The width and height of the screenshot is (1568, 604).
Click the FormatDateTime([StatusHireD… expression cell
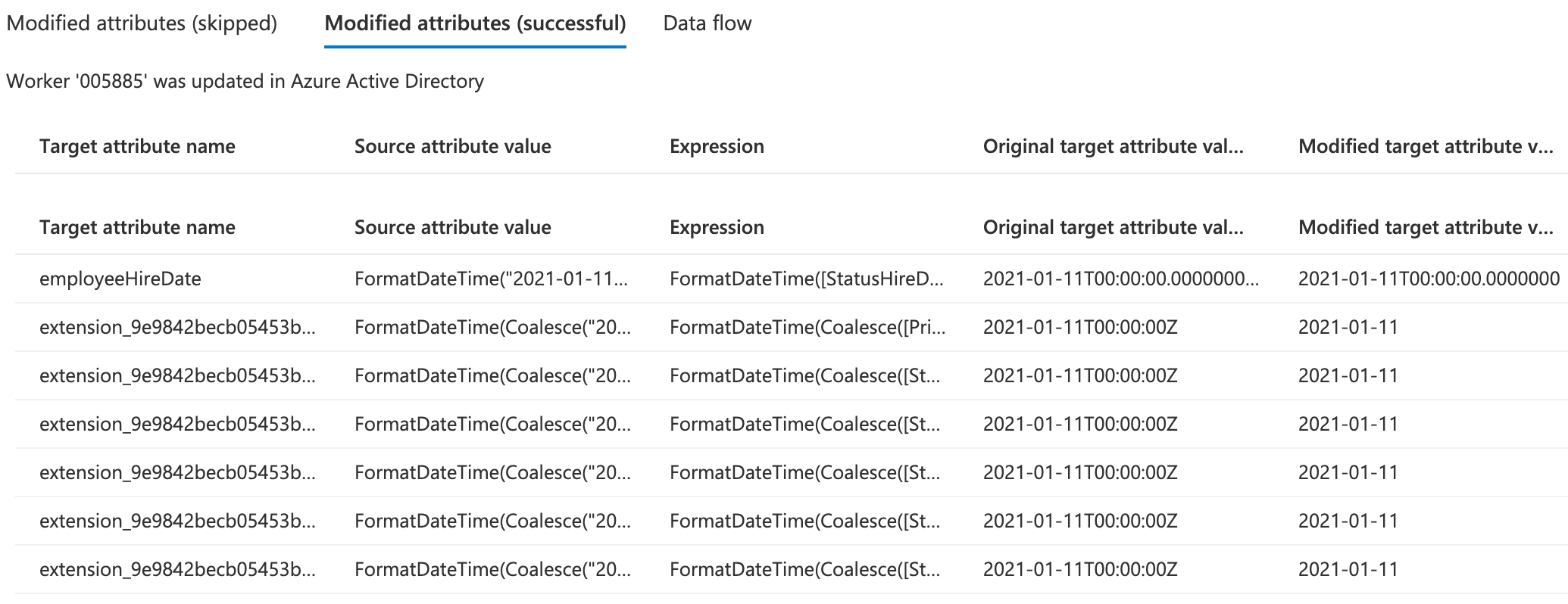click(806, 279)
